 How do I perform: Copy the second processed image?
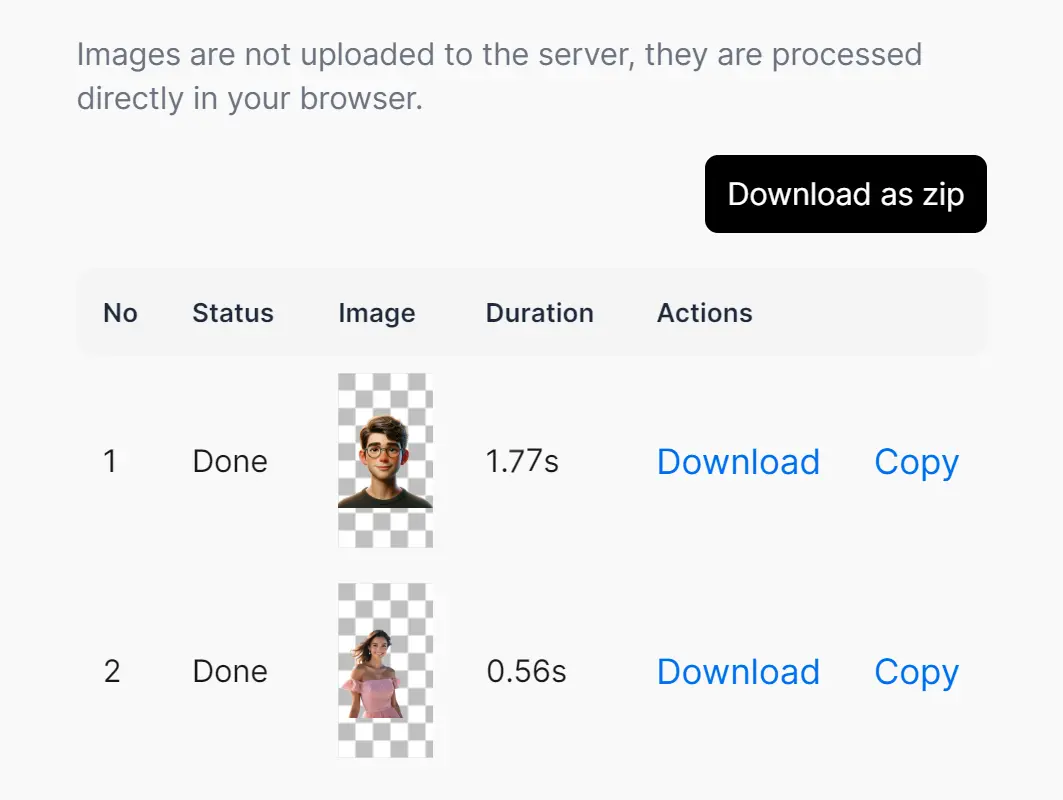(916, 672)
